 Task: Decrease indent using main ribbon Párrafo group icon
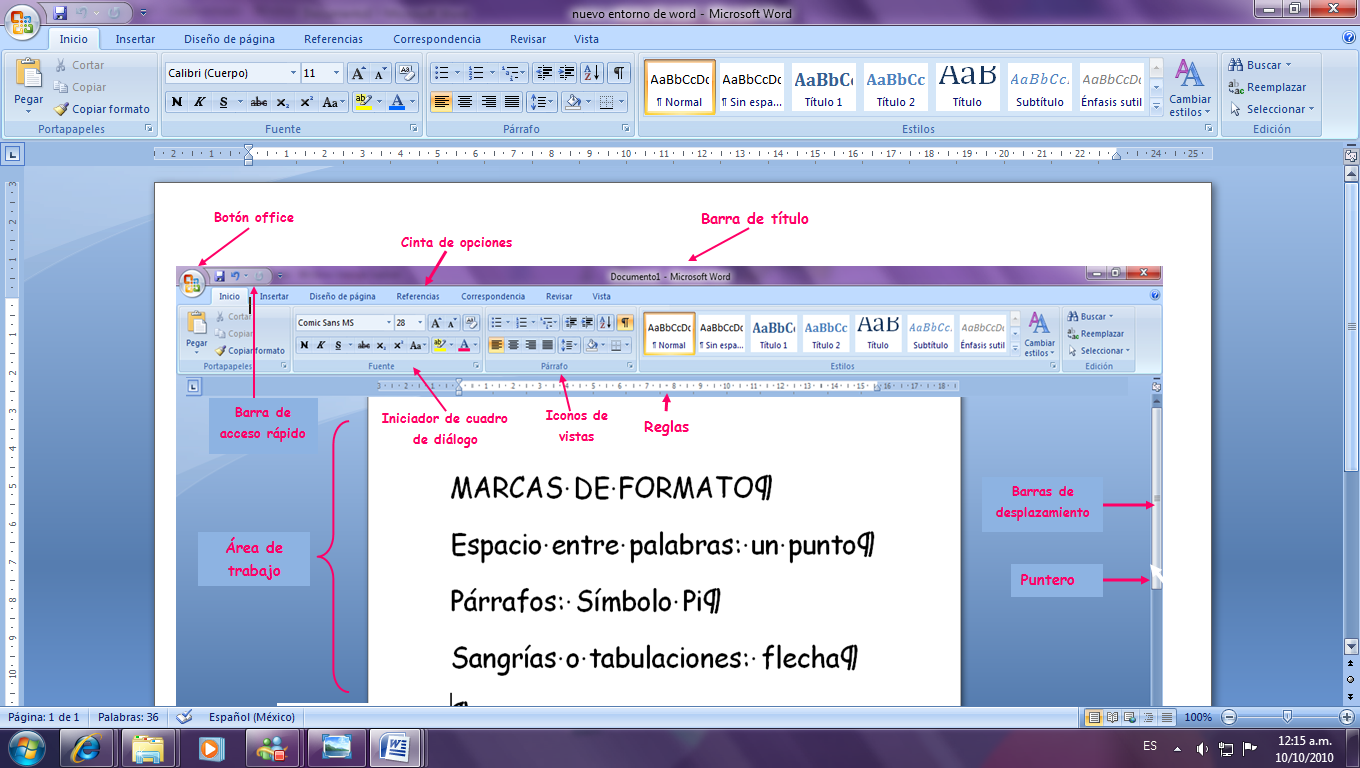click(x=545, y=73)
